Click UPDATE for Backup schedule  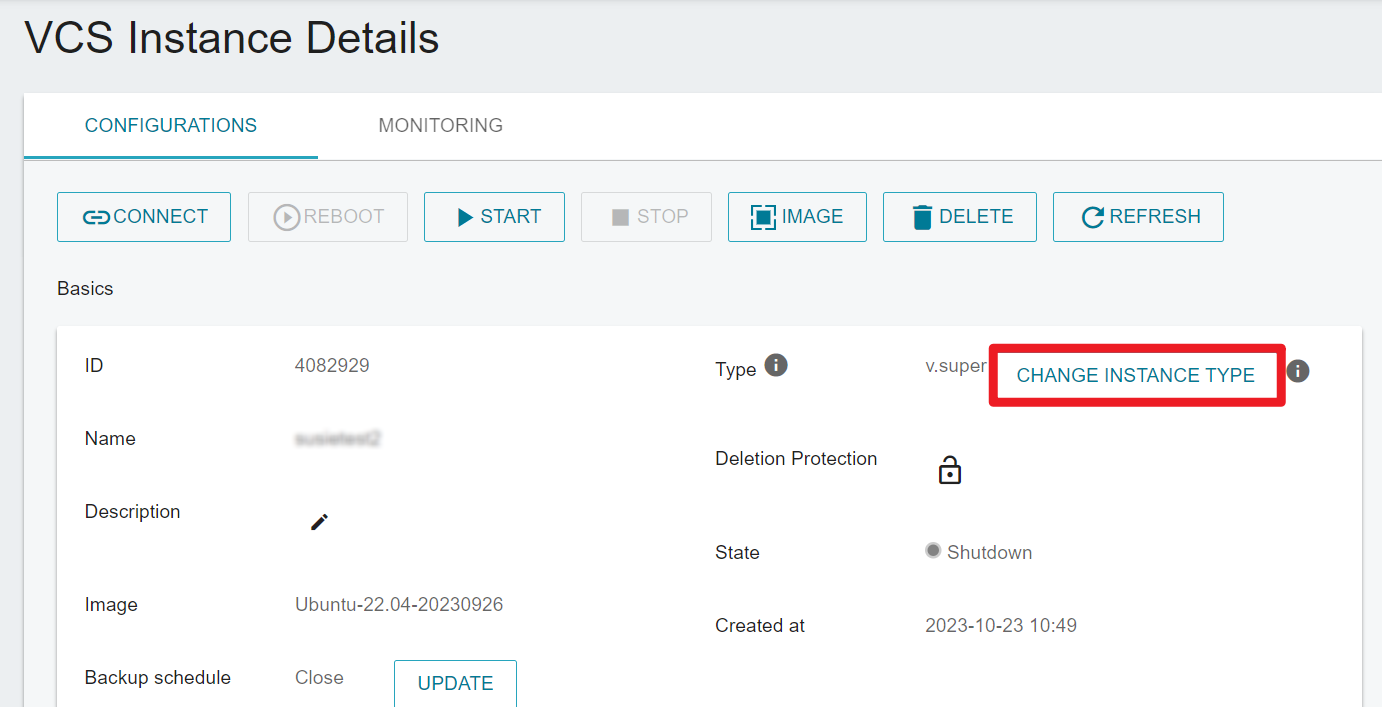tap(455, 683)
